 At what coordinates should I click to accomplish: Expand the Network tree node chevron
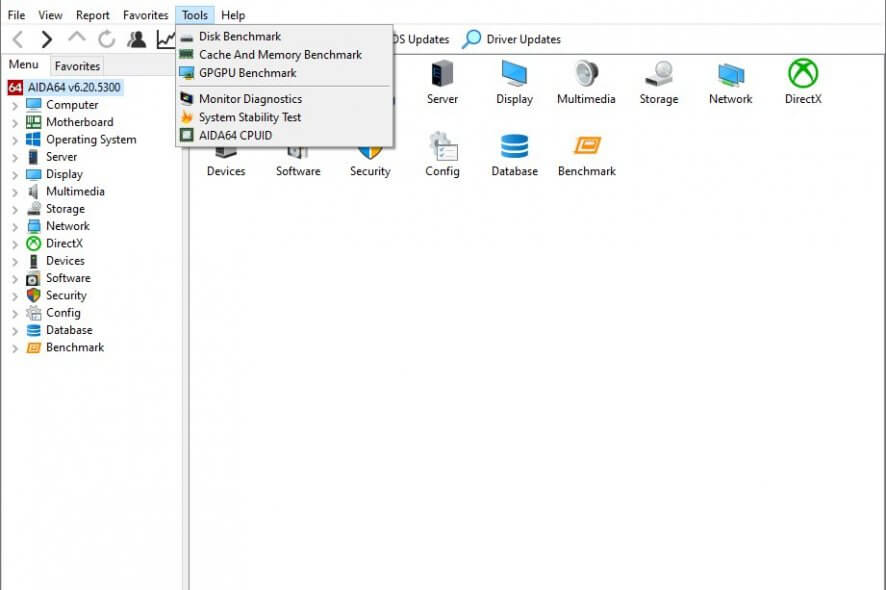point(15,227)
